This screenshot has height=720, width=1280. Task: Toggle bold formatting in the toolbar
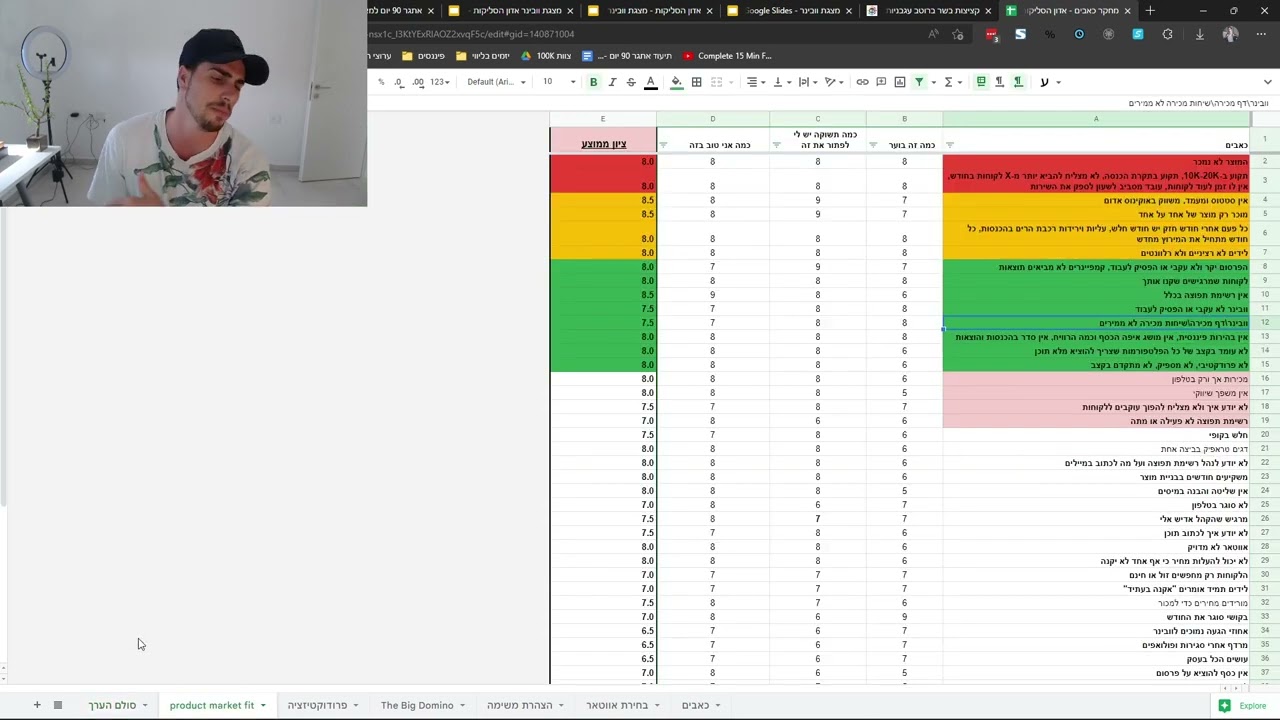pyautogui.click(x=593, y=82)
